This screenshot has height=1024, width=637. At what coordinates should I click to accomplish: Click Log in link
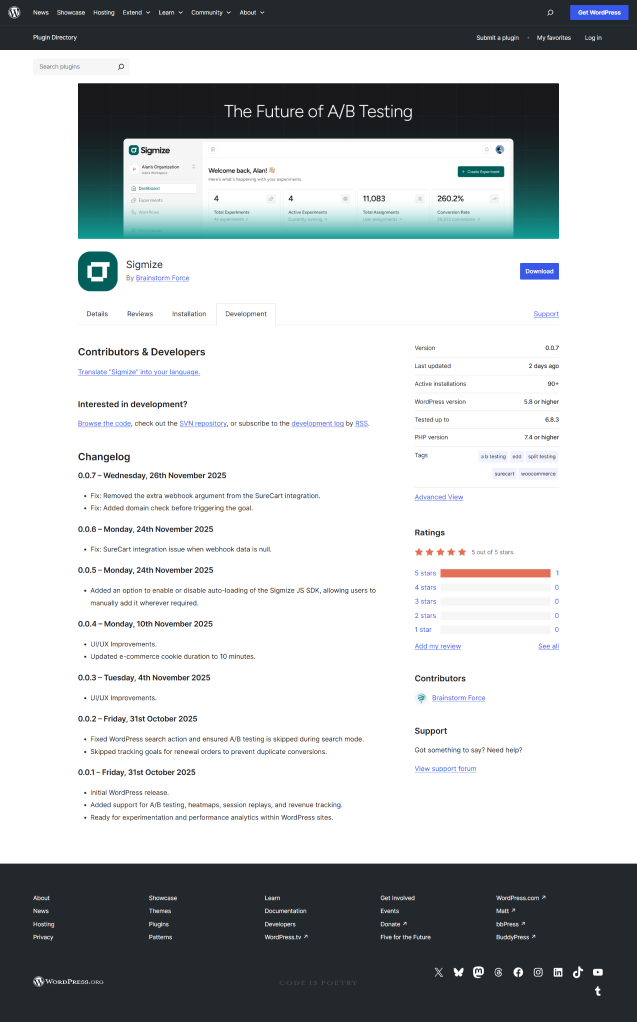[593, 38]
